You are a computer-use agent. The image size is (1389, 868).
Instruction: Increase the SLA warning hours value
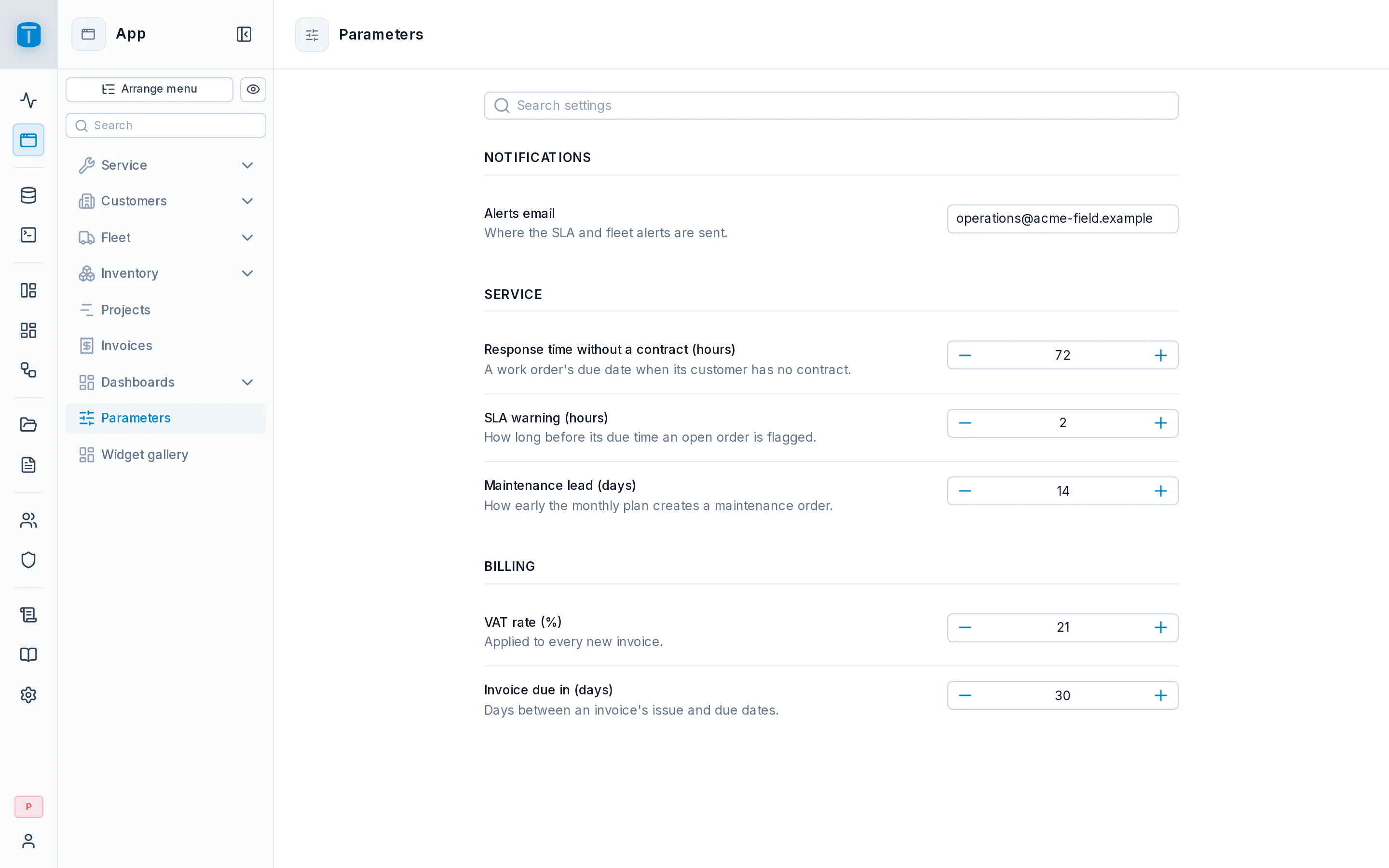pos(1160,423)
